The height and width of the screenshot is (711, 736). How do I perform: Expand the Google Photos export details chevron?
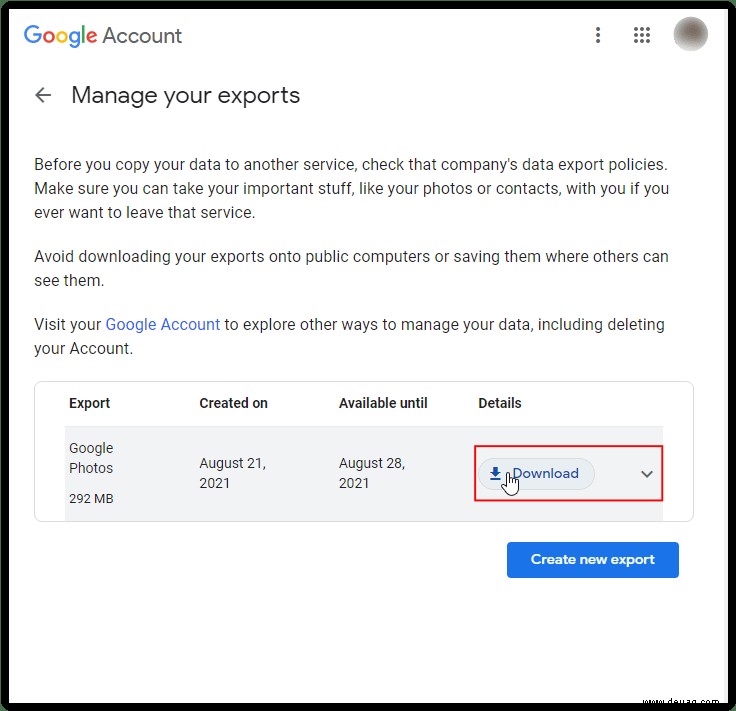[647, 474]
